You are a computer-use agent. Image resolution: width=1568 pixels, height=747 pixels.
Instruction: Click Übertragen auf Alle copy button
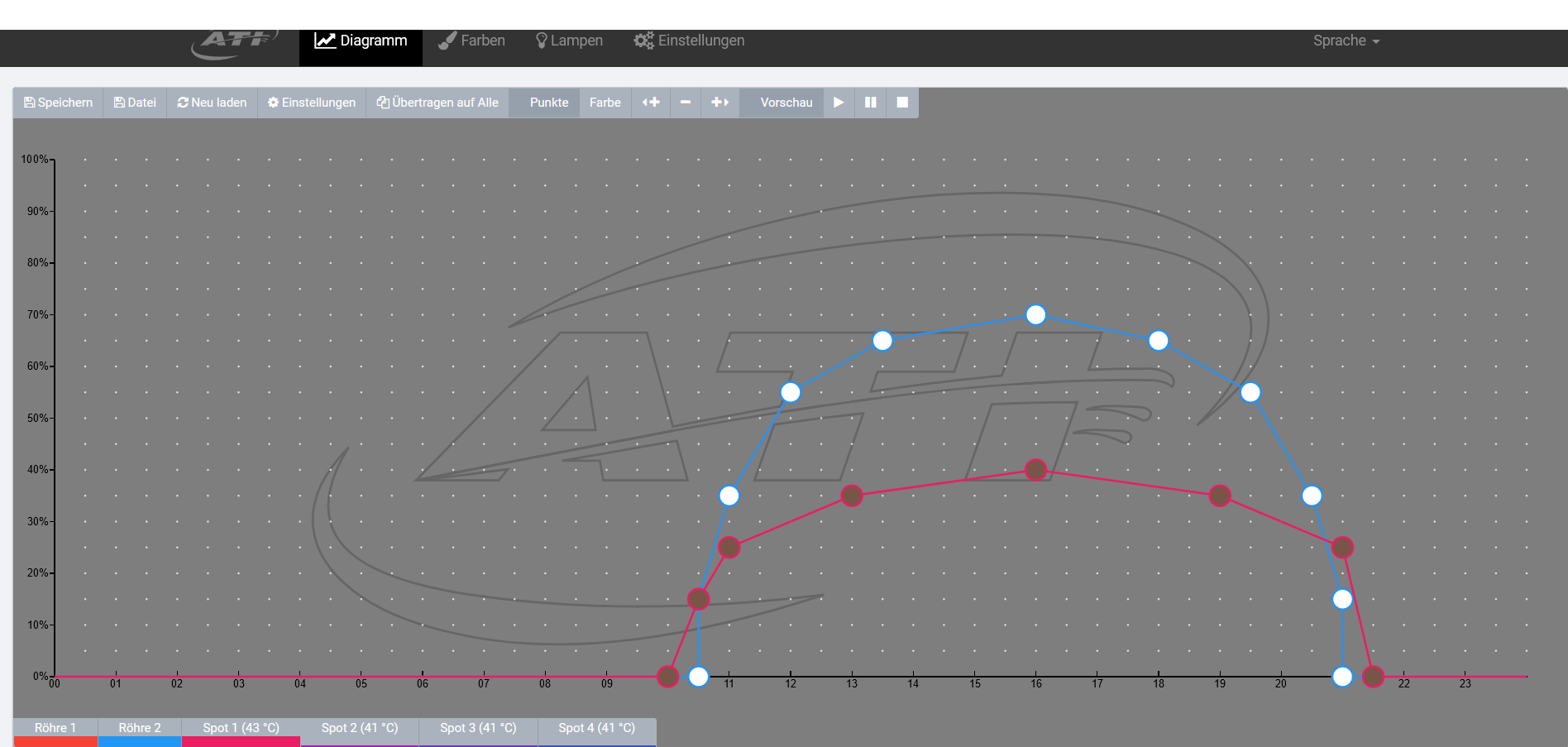pyautogui.click(x=437, y=103)
